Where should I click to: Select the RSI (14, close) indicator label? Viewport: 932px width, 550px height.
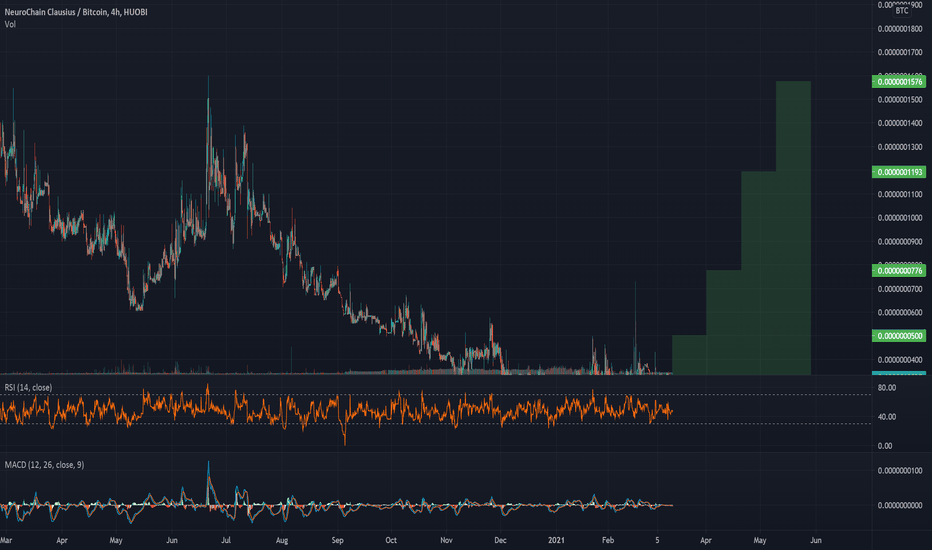point(29,388)
